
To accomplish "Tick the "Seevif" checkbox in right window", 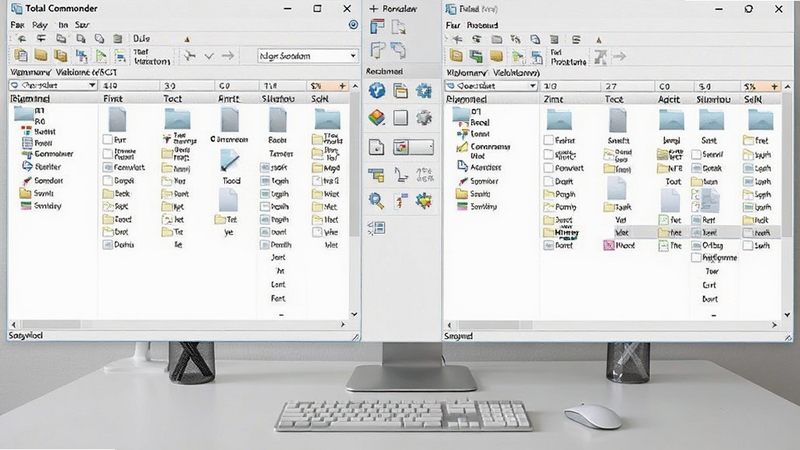I will (696, 154).
